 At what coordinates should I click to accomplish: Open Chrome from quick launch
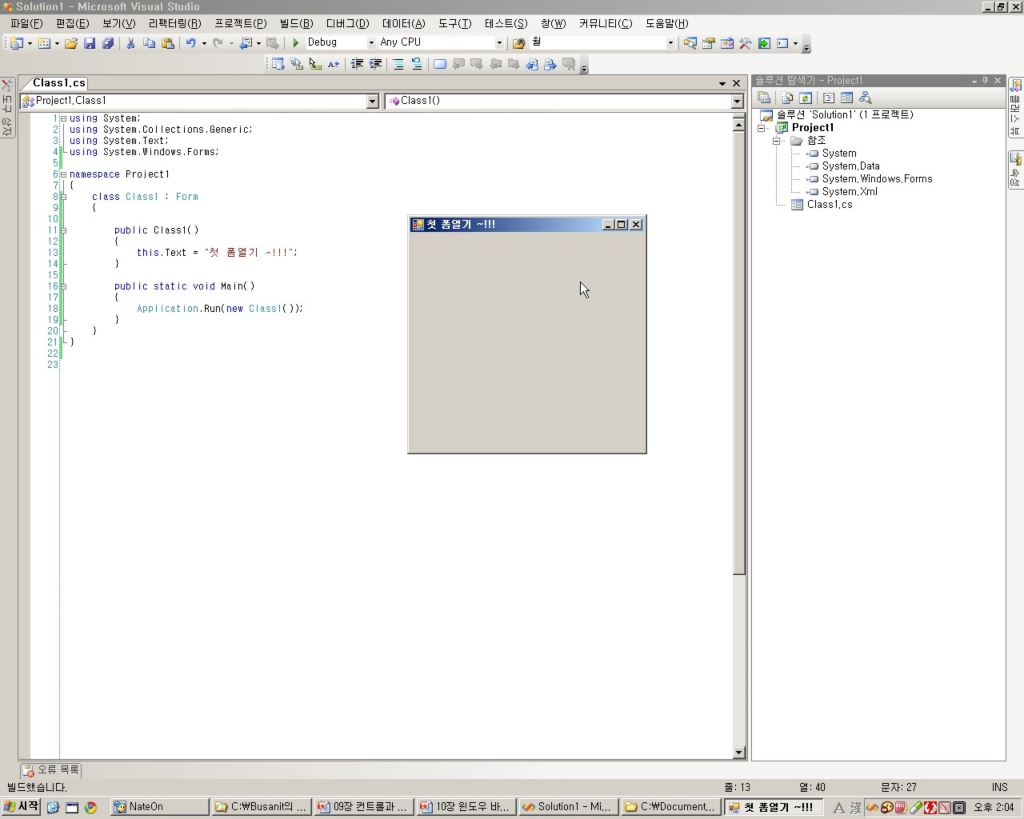[x=91, y=807]
